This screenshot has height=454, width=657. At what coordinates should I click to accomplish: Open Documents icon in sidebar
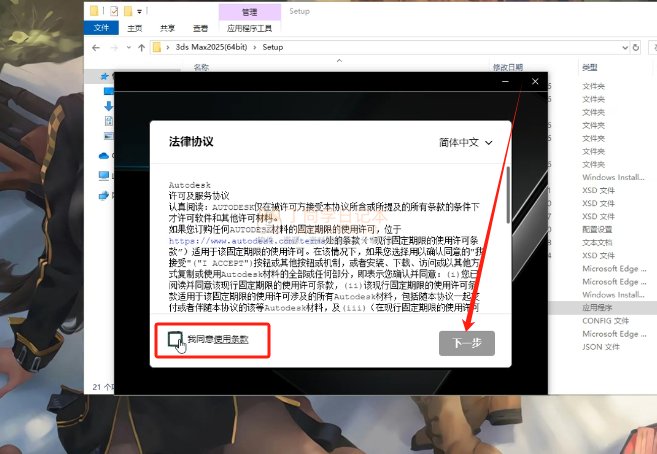pyautogui.click(x=109, y=121)
